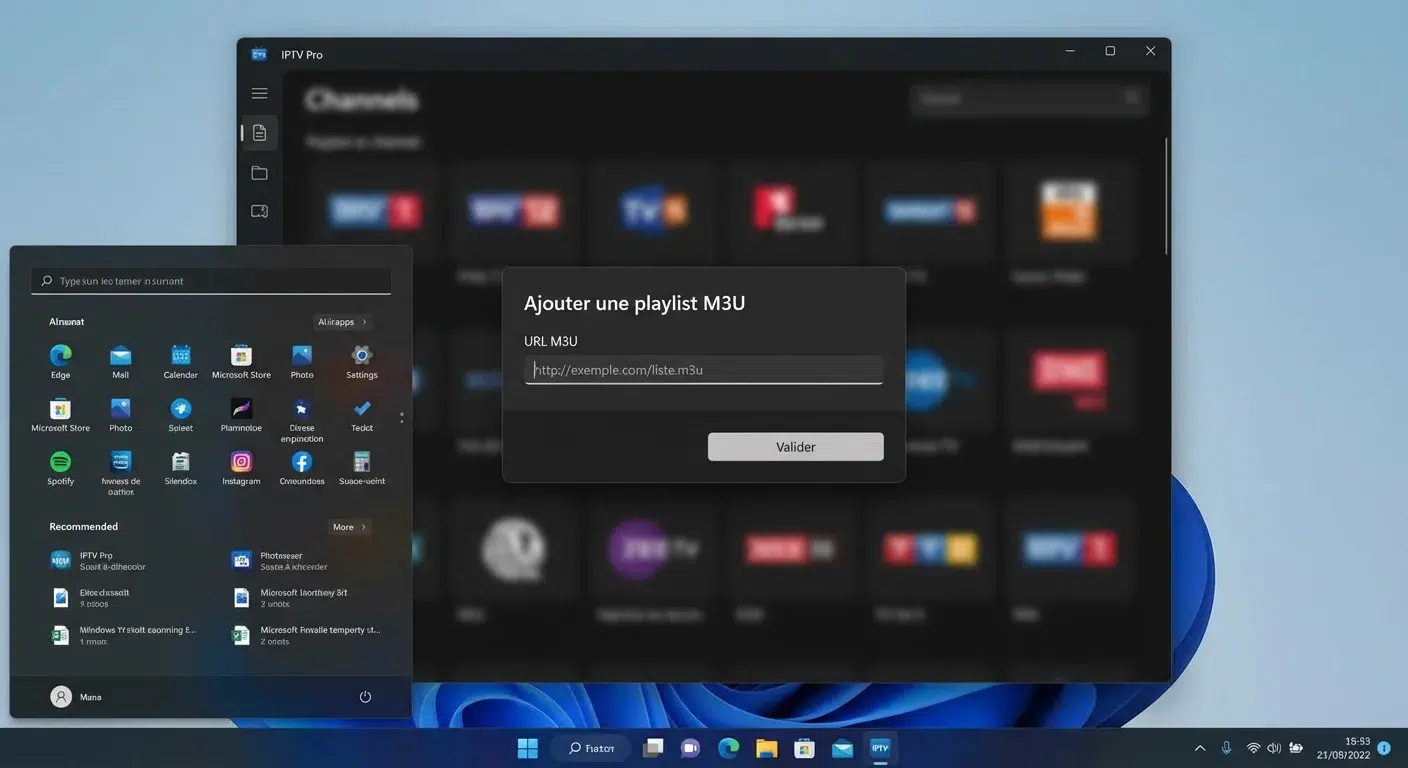Select the playlist document sidebar icon

tap(259, 133)
